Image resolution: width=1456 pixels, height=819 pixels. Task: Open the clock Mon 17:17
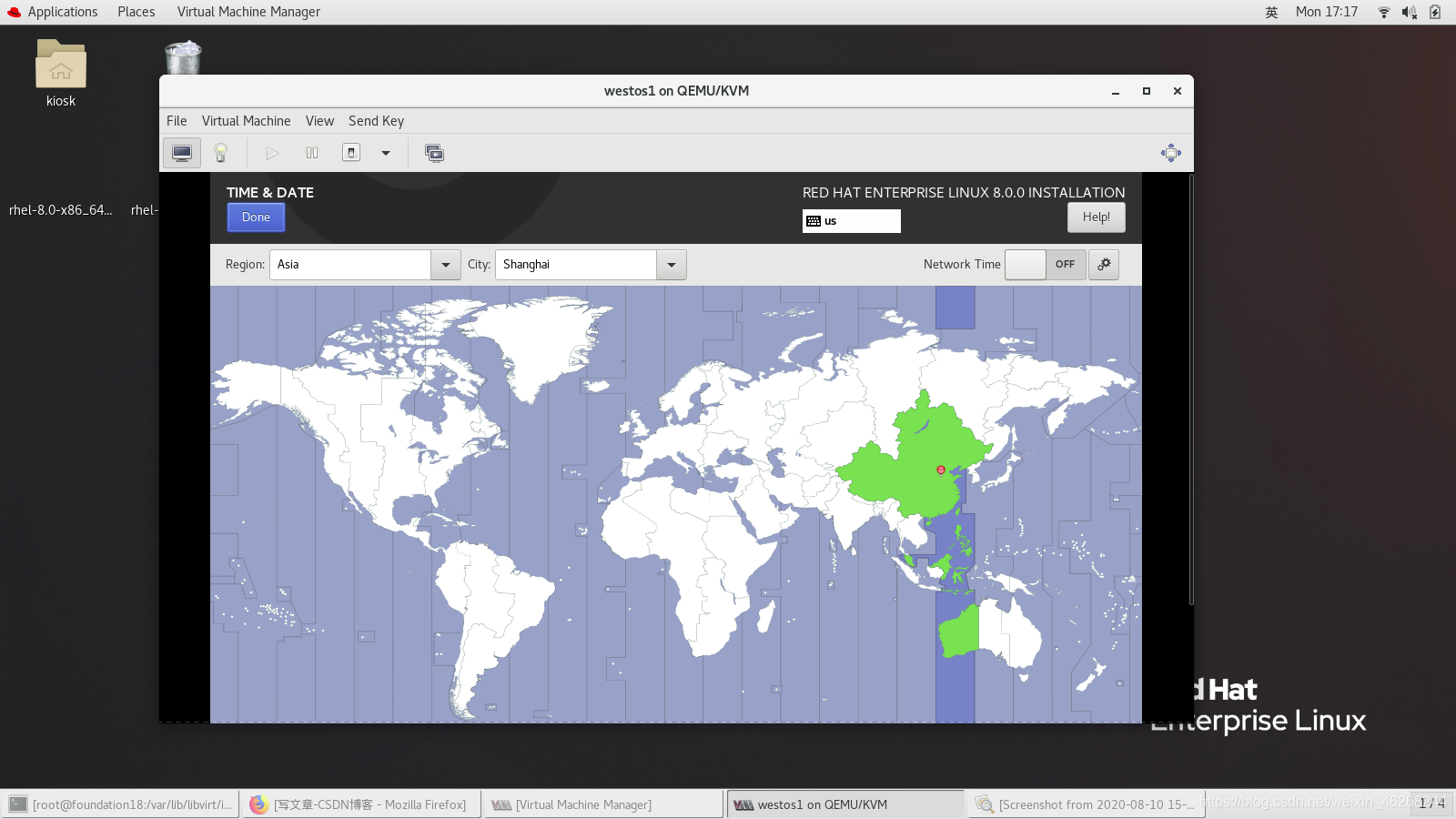pyautogui.click(x=1326, y=12)
